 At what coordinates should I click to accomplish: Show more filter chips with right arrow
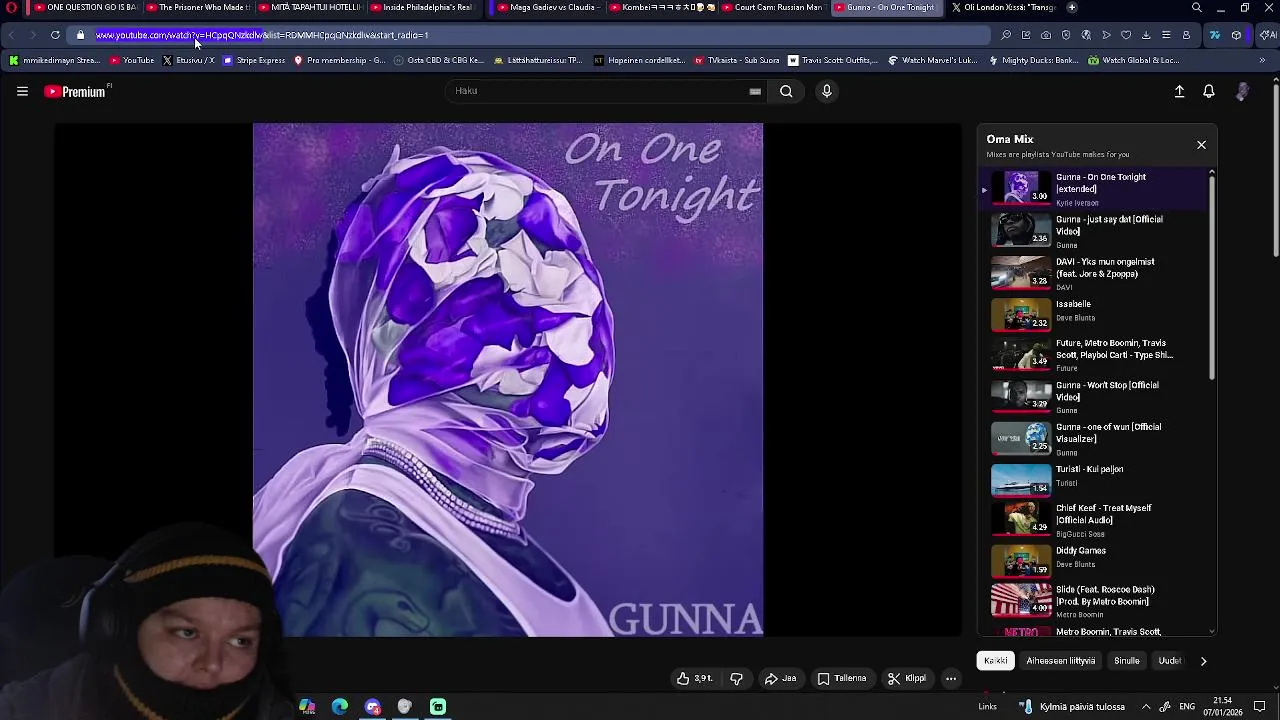[x=1203, y=661]
